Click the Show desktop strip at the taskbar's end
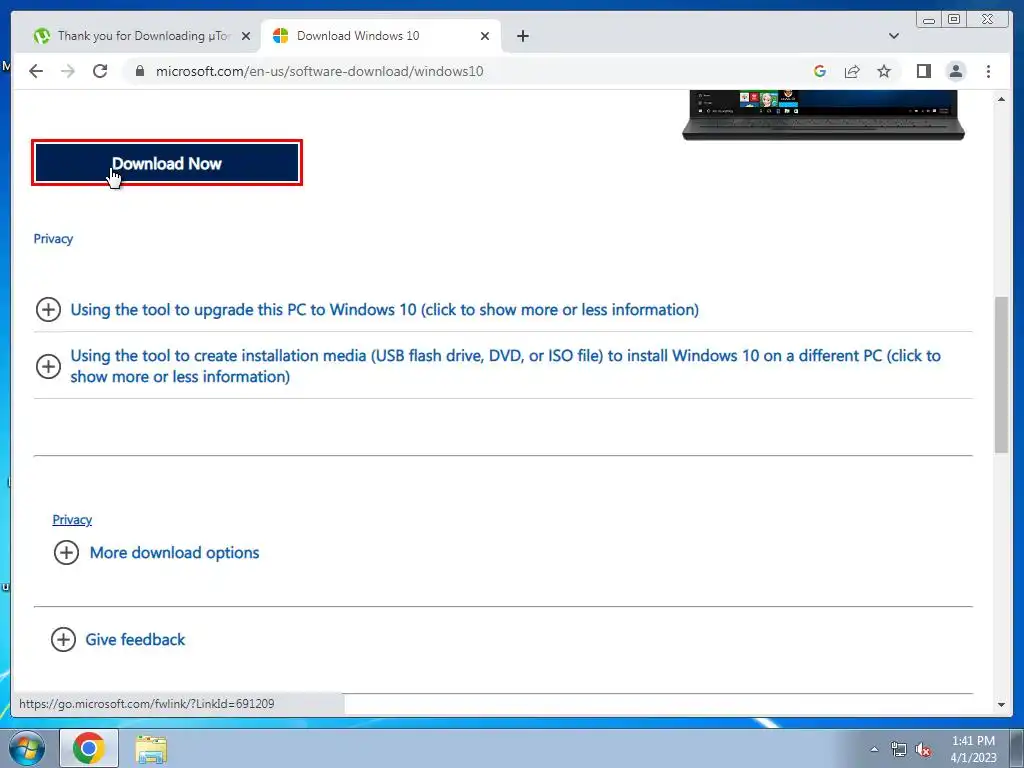 (1017, 748)
